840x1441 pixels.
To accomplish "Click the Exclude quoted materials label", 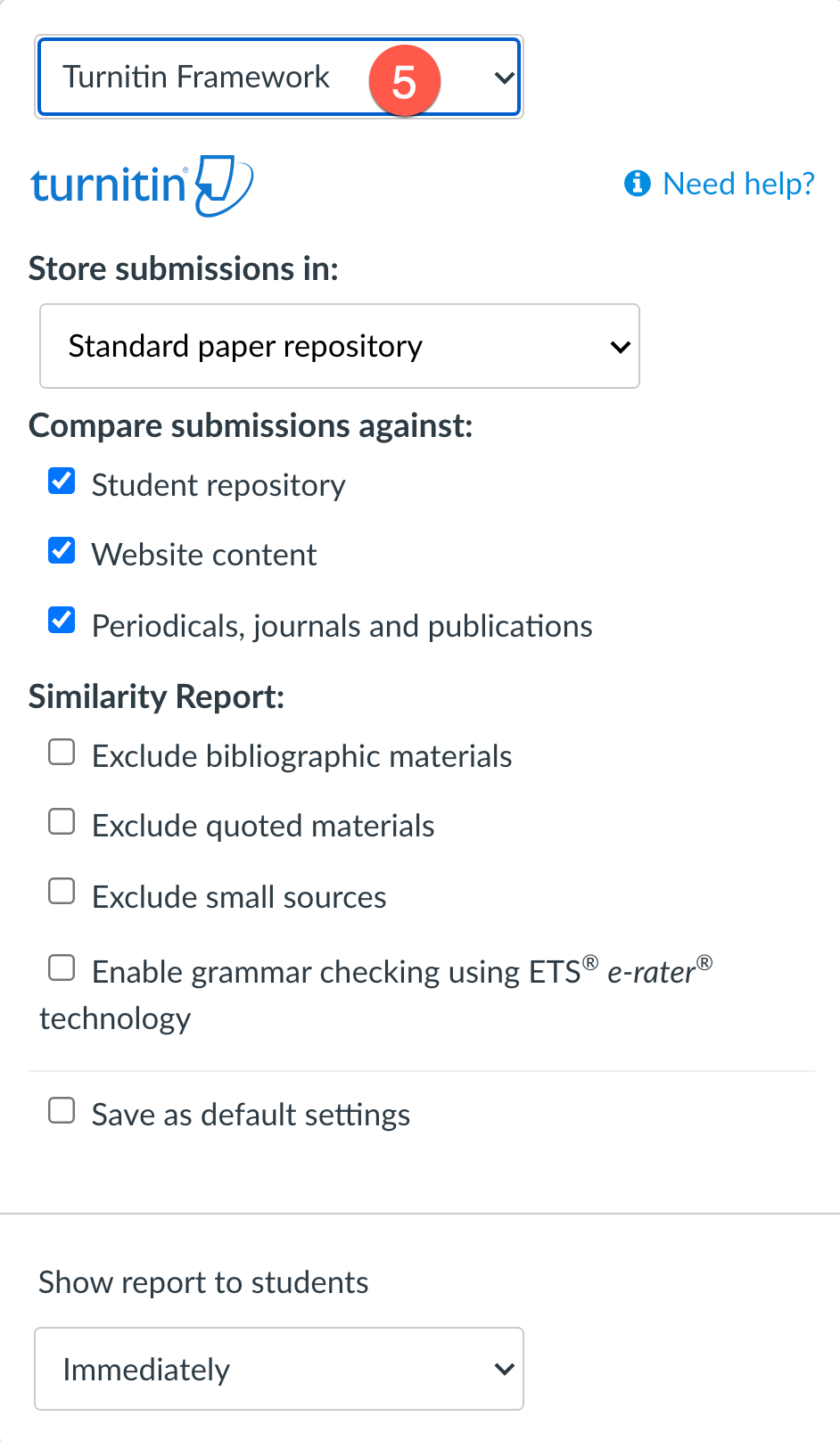I will click(263, 826).
